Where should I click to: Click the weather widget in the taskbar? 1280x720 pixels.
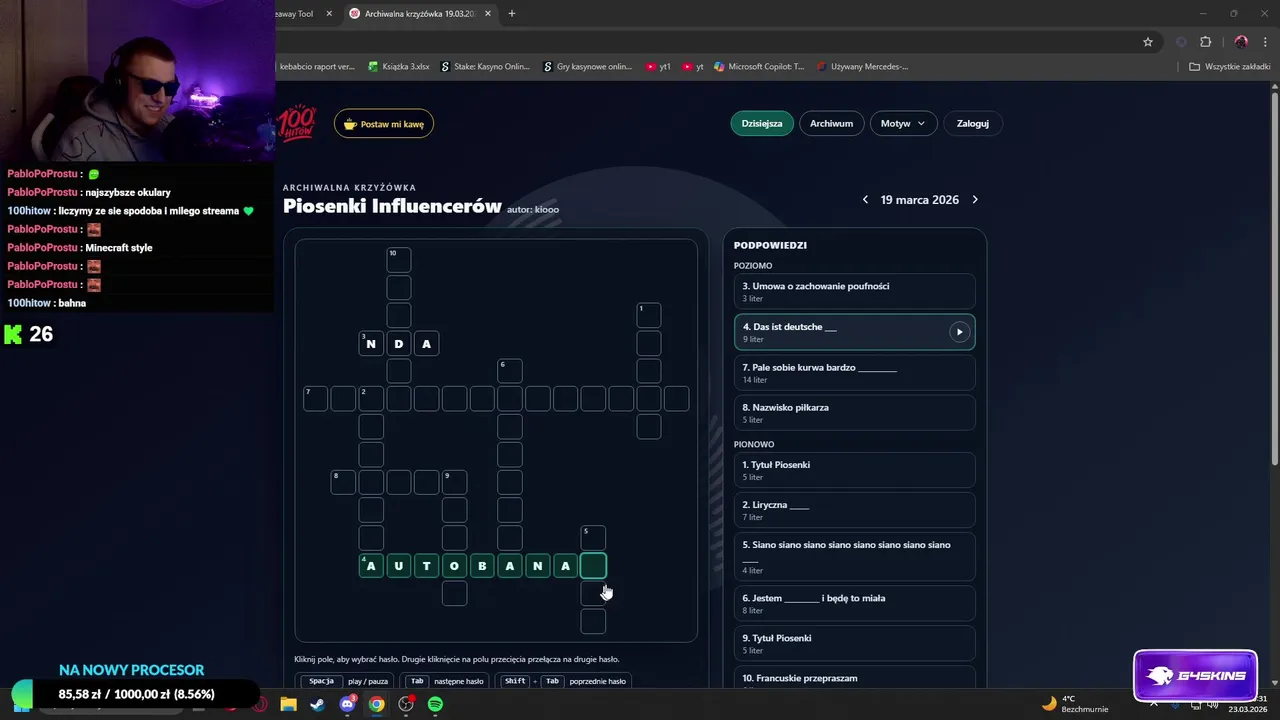(1075, 704)
